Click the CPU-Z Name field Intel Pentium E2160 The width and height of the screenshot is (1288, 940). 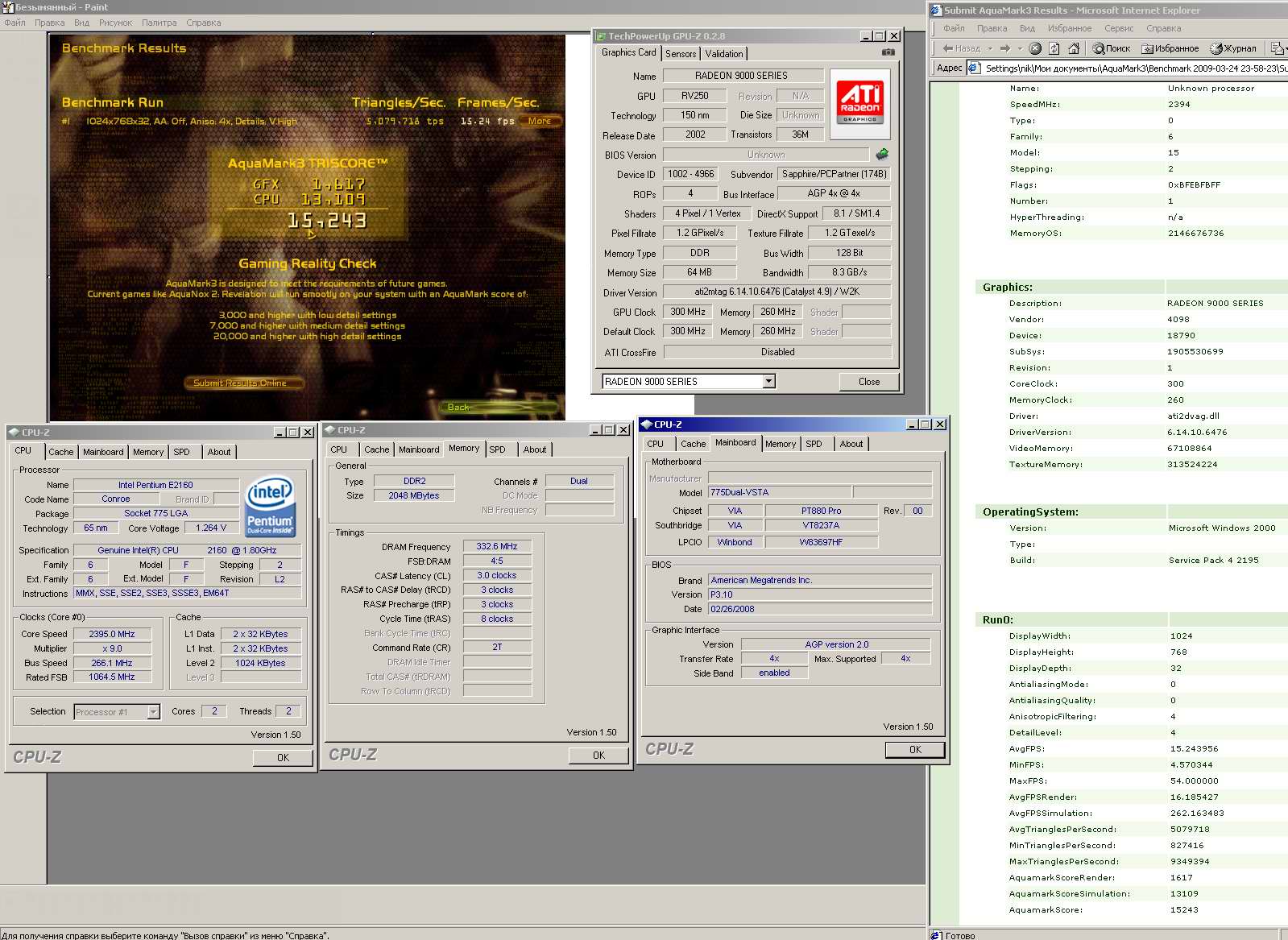155,485
